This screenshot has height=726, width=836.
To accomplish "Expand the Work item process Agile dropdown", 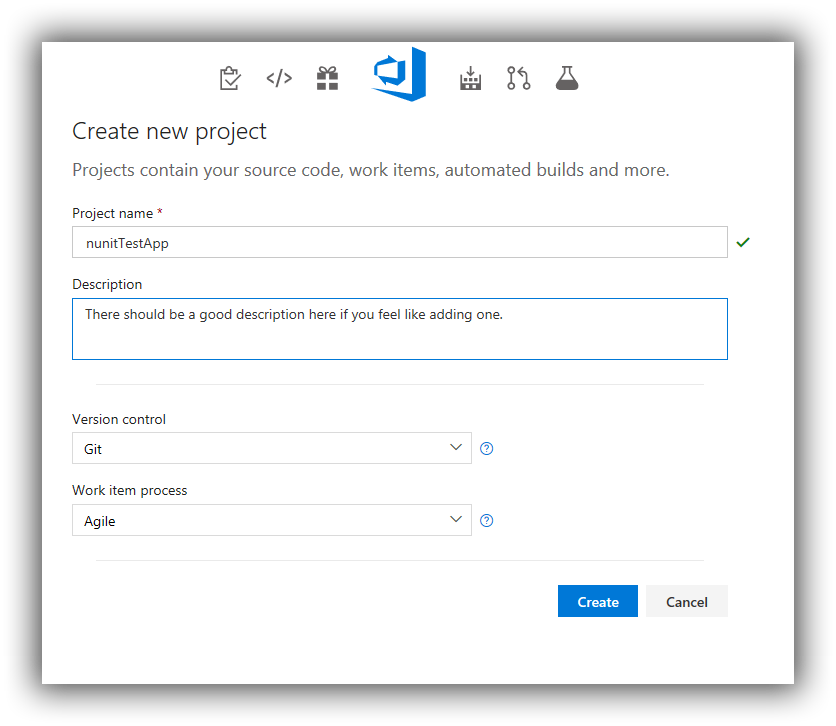I will pyautogui.click(x=272, y=520).
